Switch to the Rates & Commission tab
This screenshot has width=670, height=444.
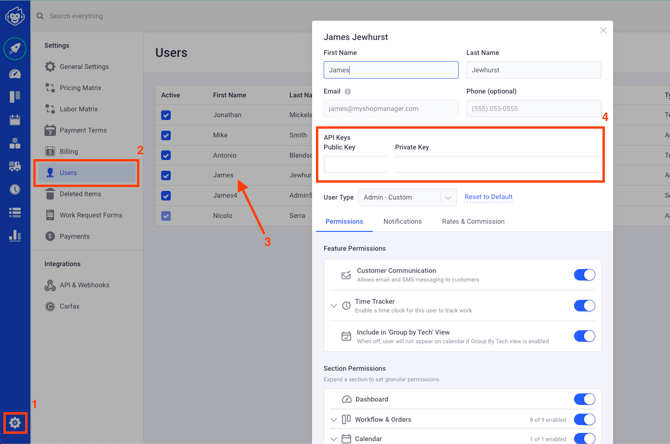[x=473, y=222]
